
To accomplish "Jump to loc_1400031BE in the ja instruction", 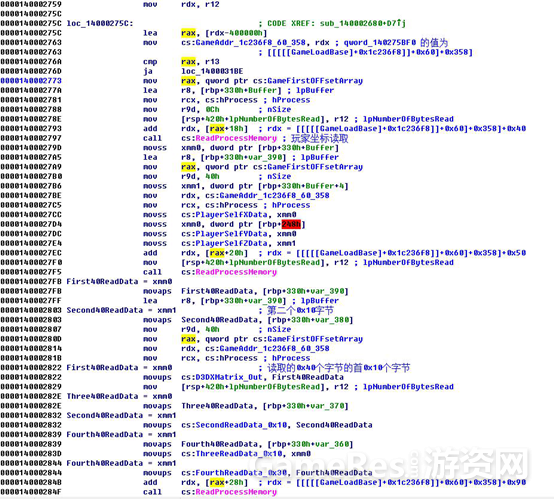I will coord(212,71).
